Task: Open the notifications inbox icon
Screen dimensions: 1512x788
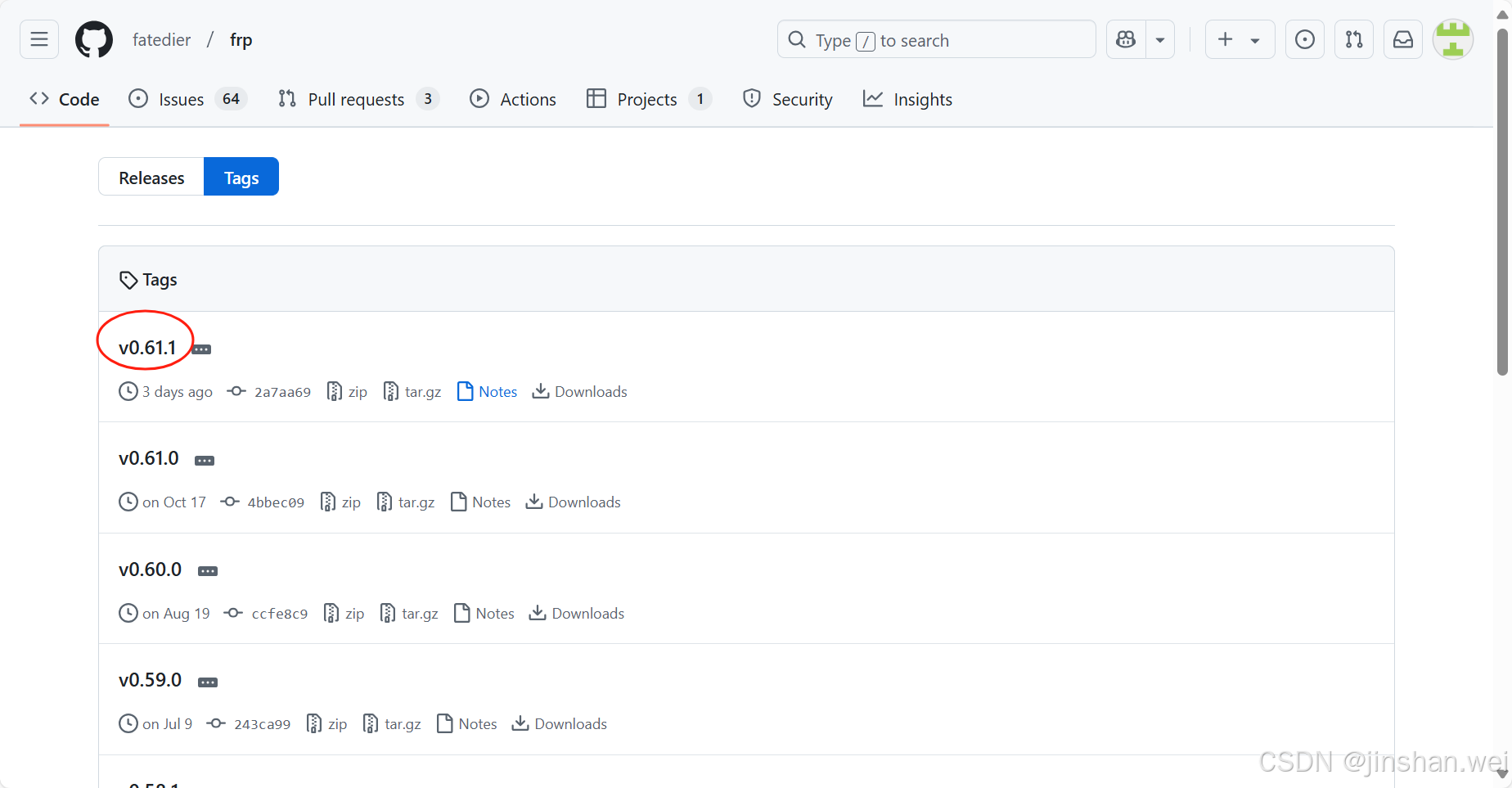Action: point(1403,39)
